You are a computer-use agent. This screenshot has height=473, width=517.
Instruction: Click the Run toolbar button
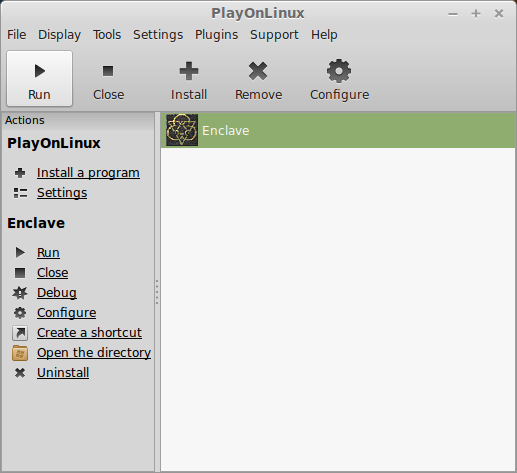(x=39, y=79)
